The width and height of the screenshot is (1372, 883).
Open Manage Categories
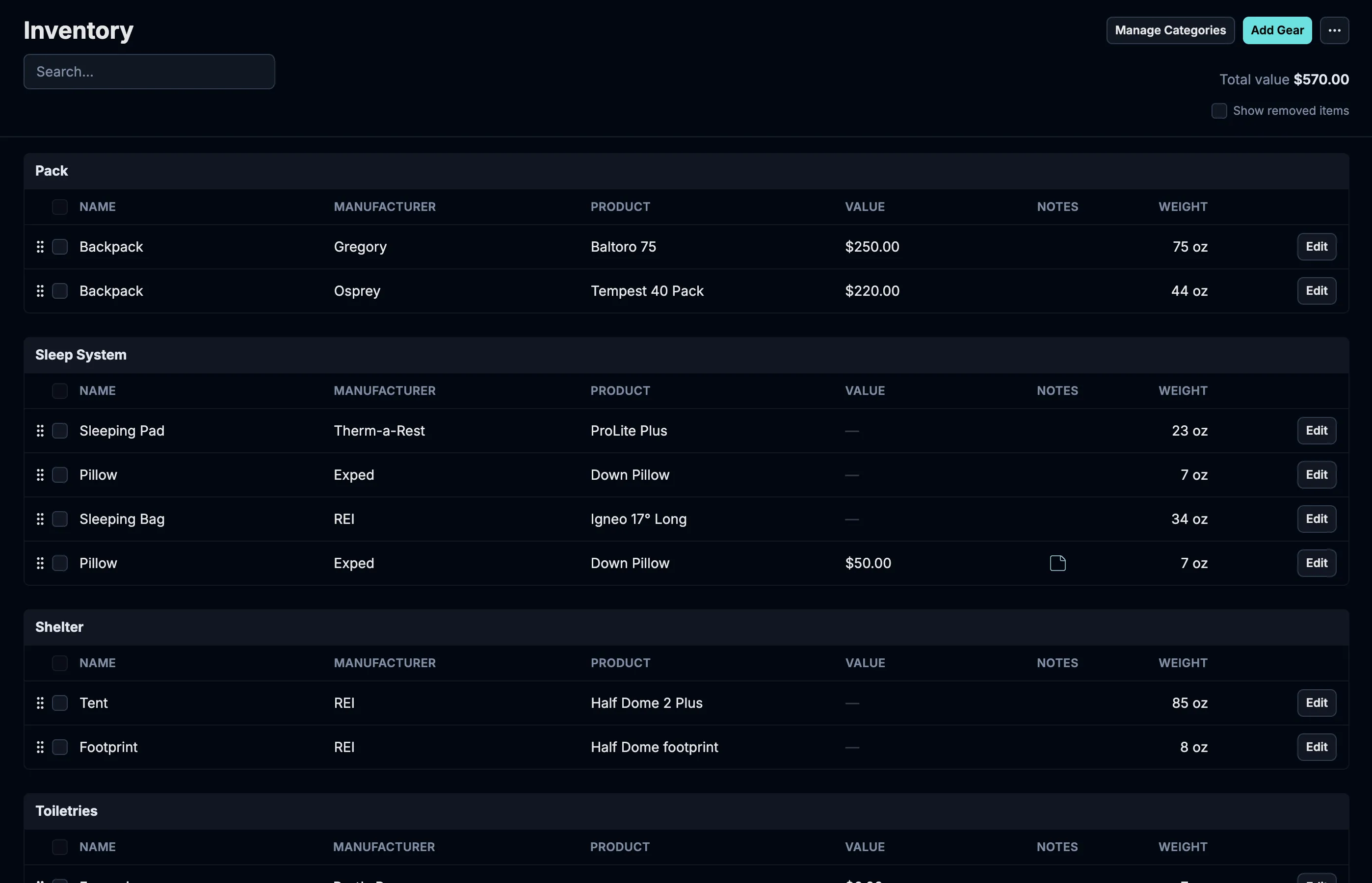point(1170,30)
